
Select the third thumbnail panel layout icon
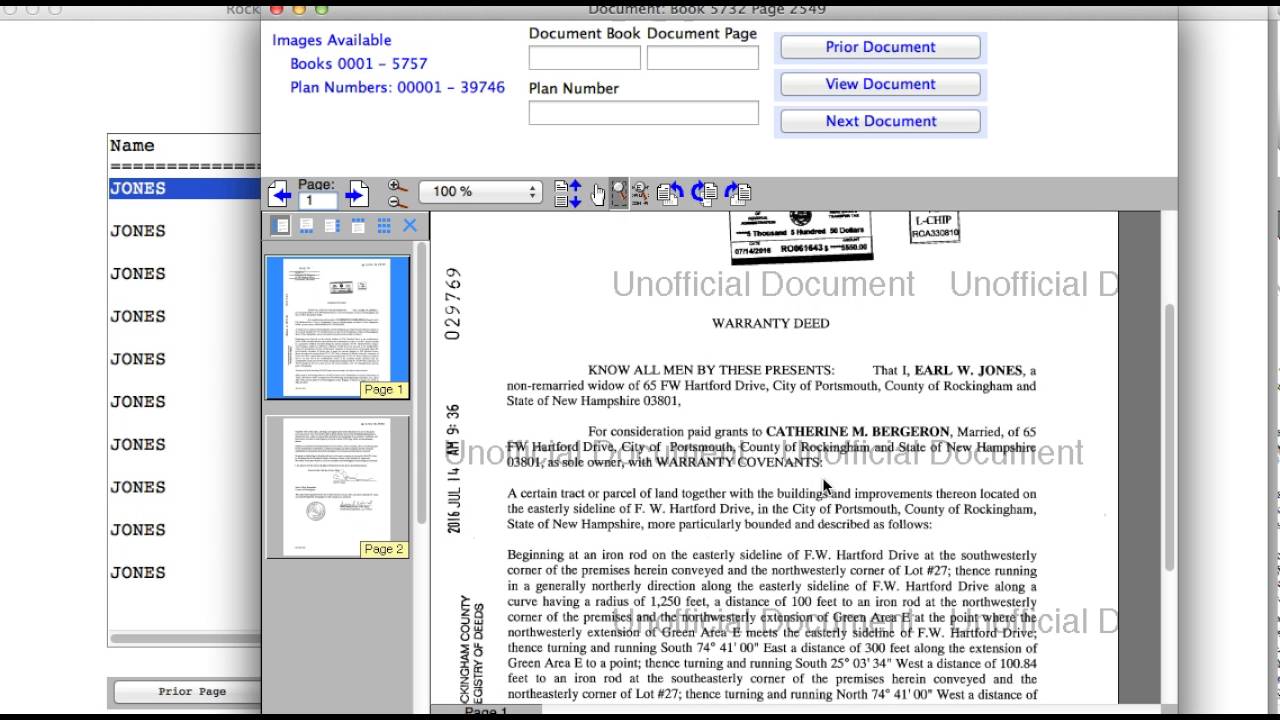(332, 226)
